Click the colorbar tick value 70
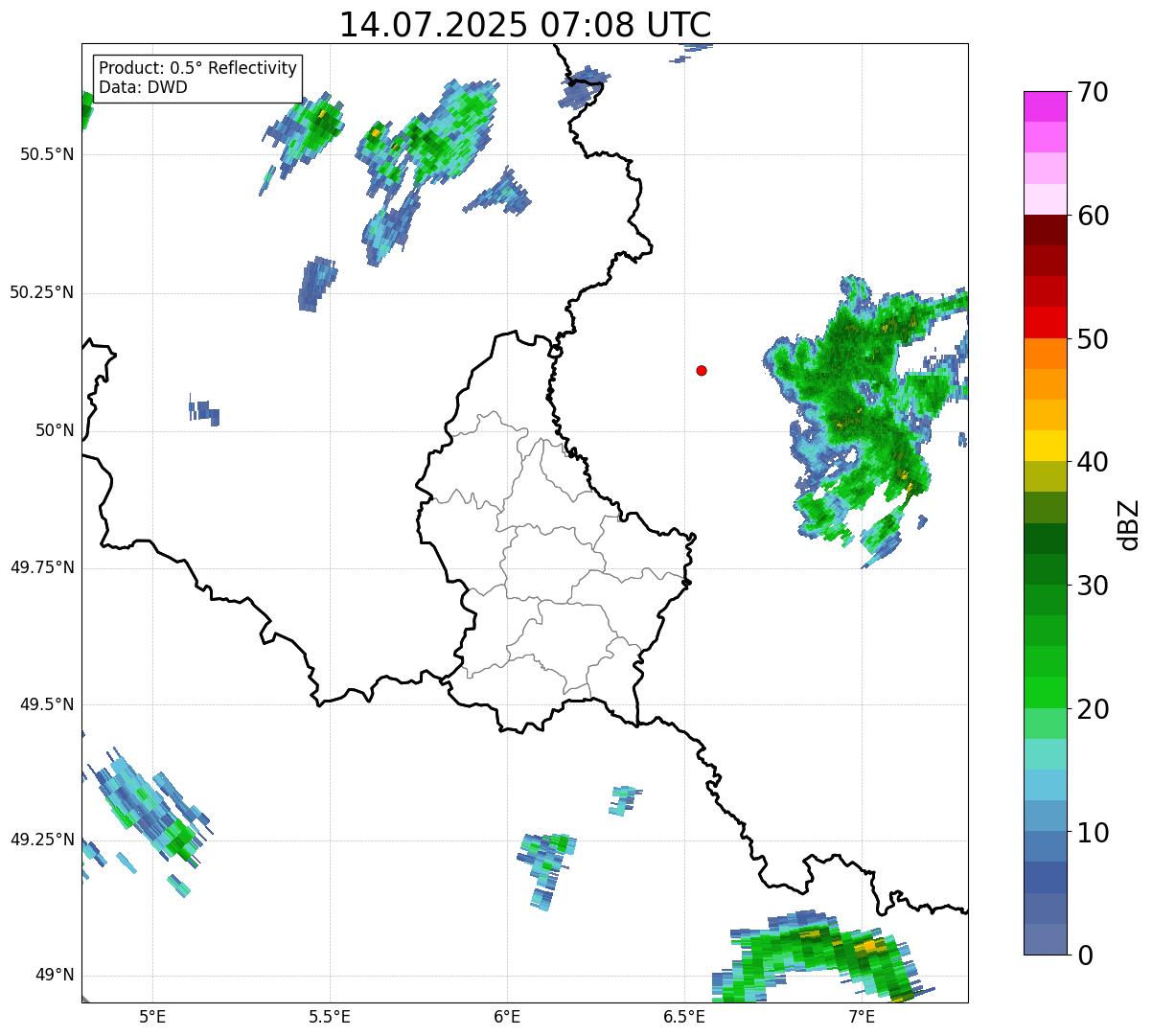The height and width of the screenshot is (1036, 1152). pyautogui.click(x=1092, y=92)
